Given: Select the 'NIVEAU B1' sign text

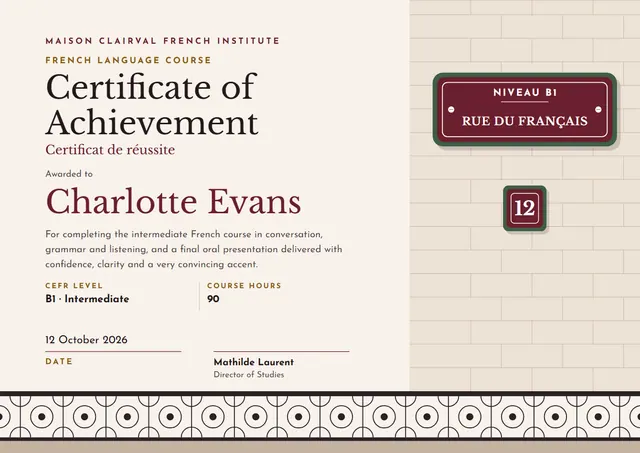Looking at the screenshot, I should (525, 93).
